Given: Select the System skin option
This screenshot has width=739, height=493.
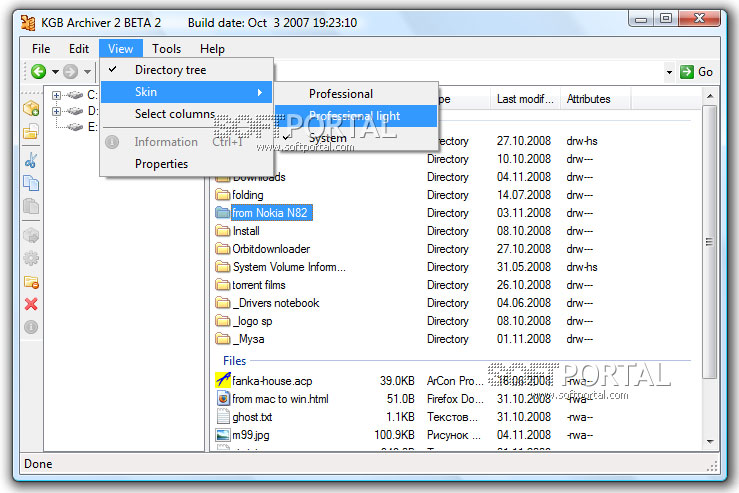Looking at the screenshot, I should 356,138.
